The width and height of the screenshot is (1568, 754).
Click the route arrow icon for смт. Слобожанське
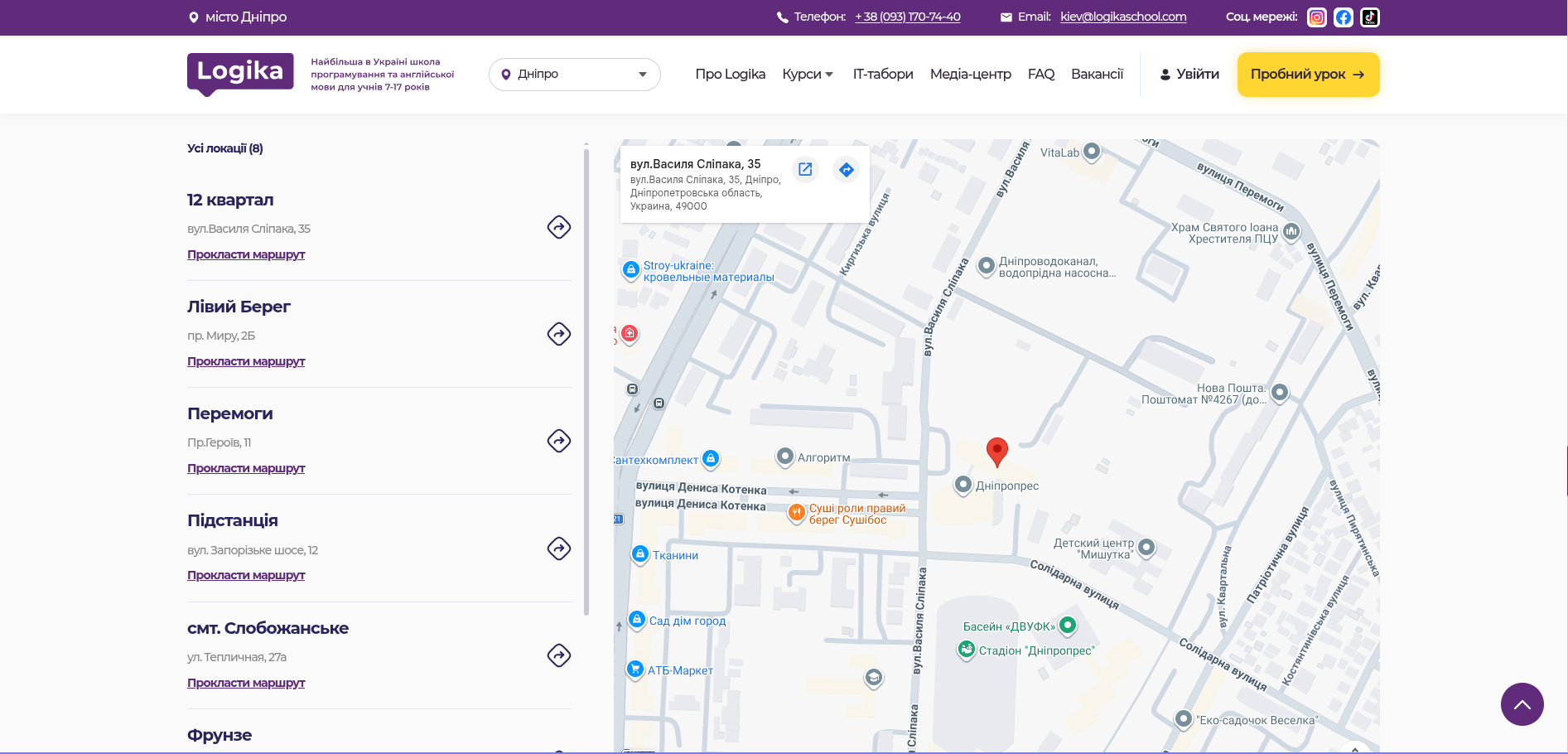559,655
